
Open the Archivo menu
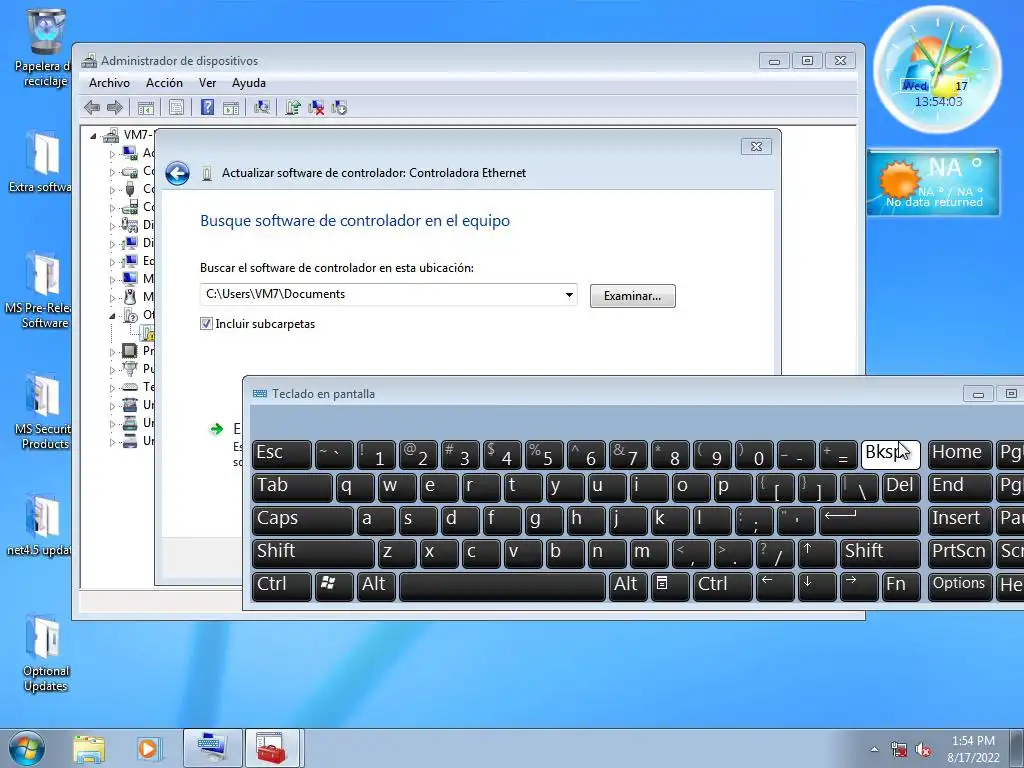[x=109, y=83]
